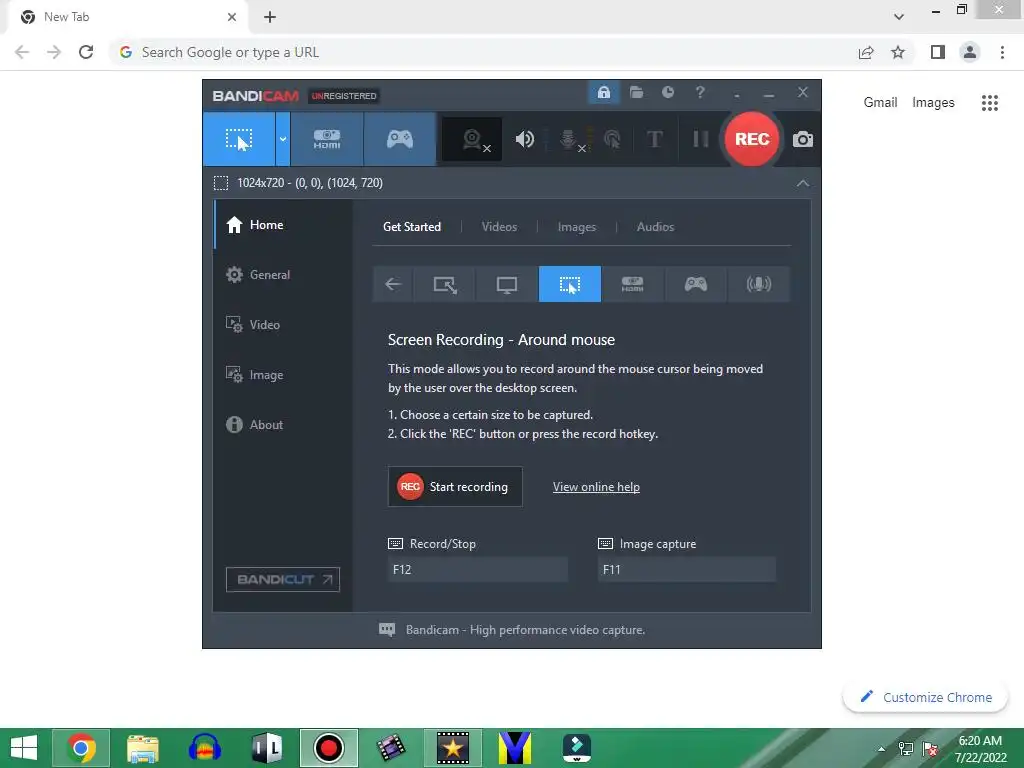The width and height of the screenshot is (1024, 768).
Task: Click the share page icon in Chrome
Action: click(x=866, y=52)
